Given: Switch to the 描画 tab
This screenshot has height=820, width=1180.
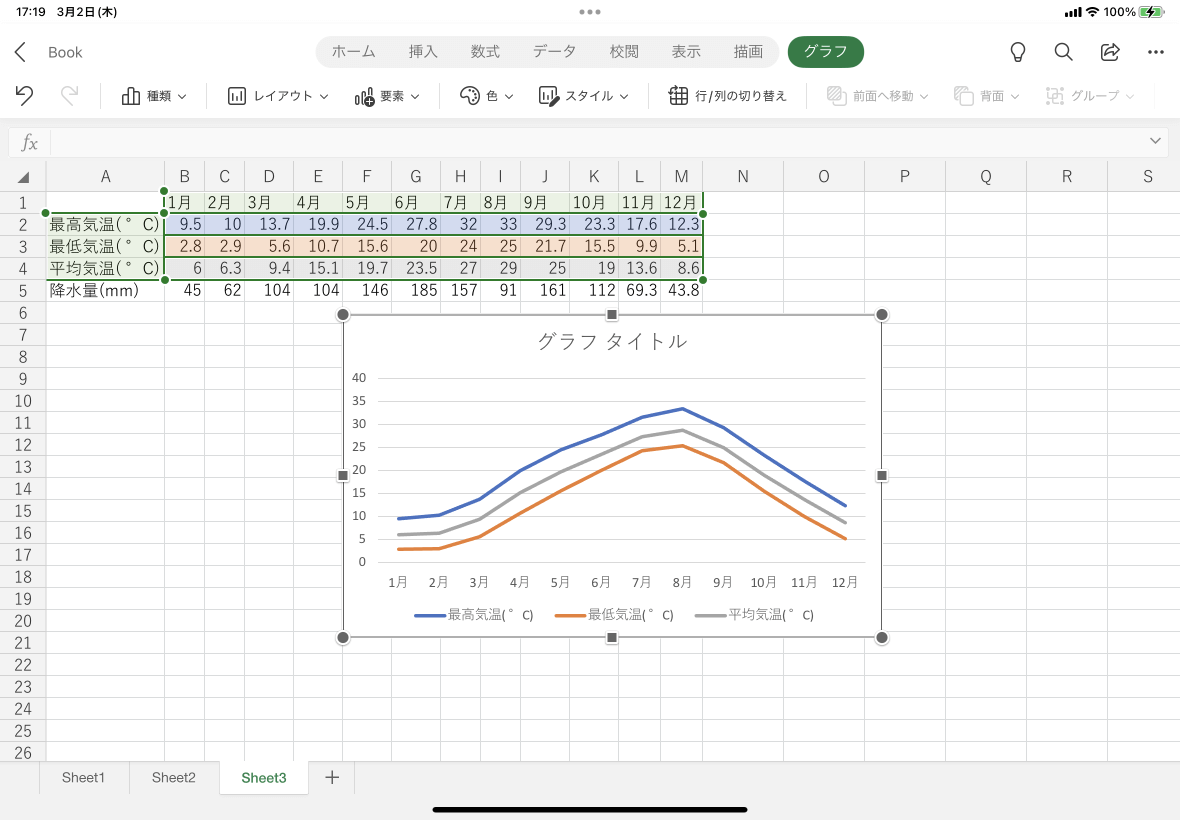Looking at the screenshot, I should (748, 51).
